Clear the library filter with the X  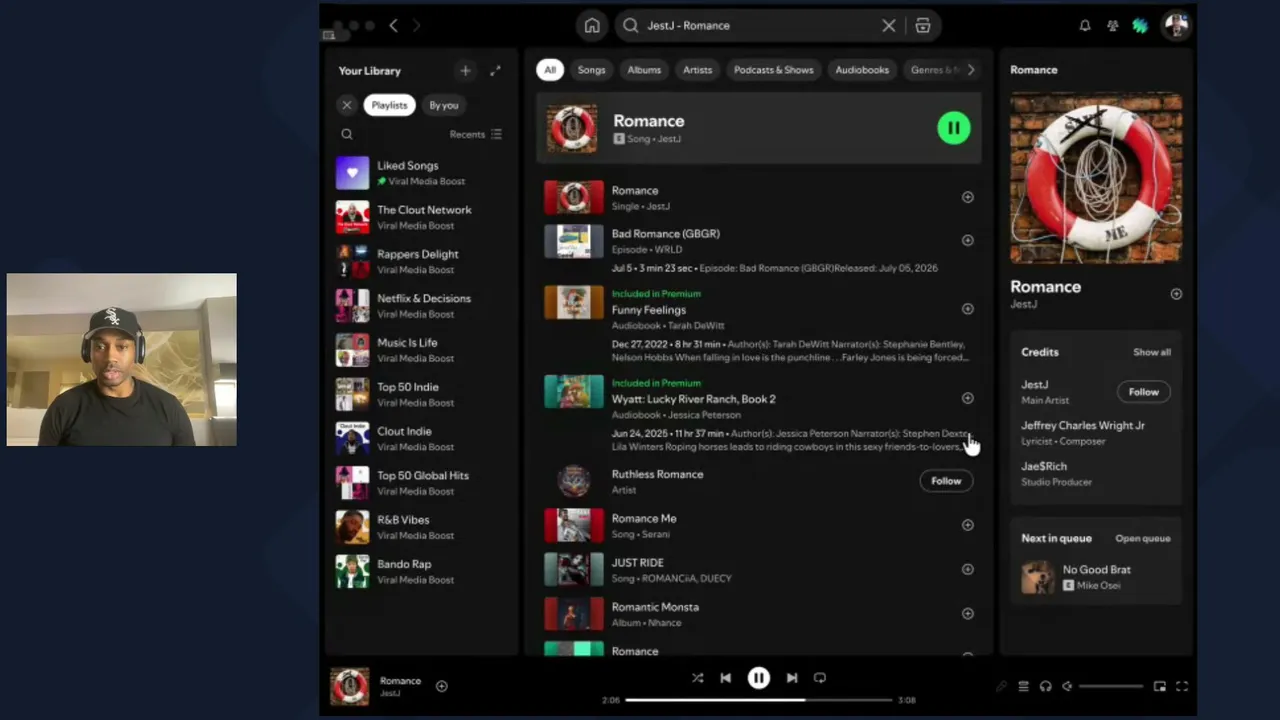347,105
